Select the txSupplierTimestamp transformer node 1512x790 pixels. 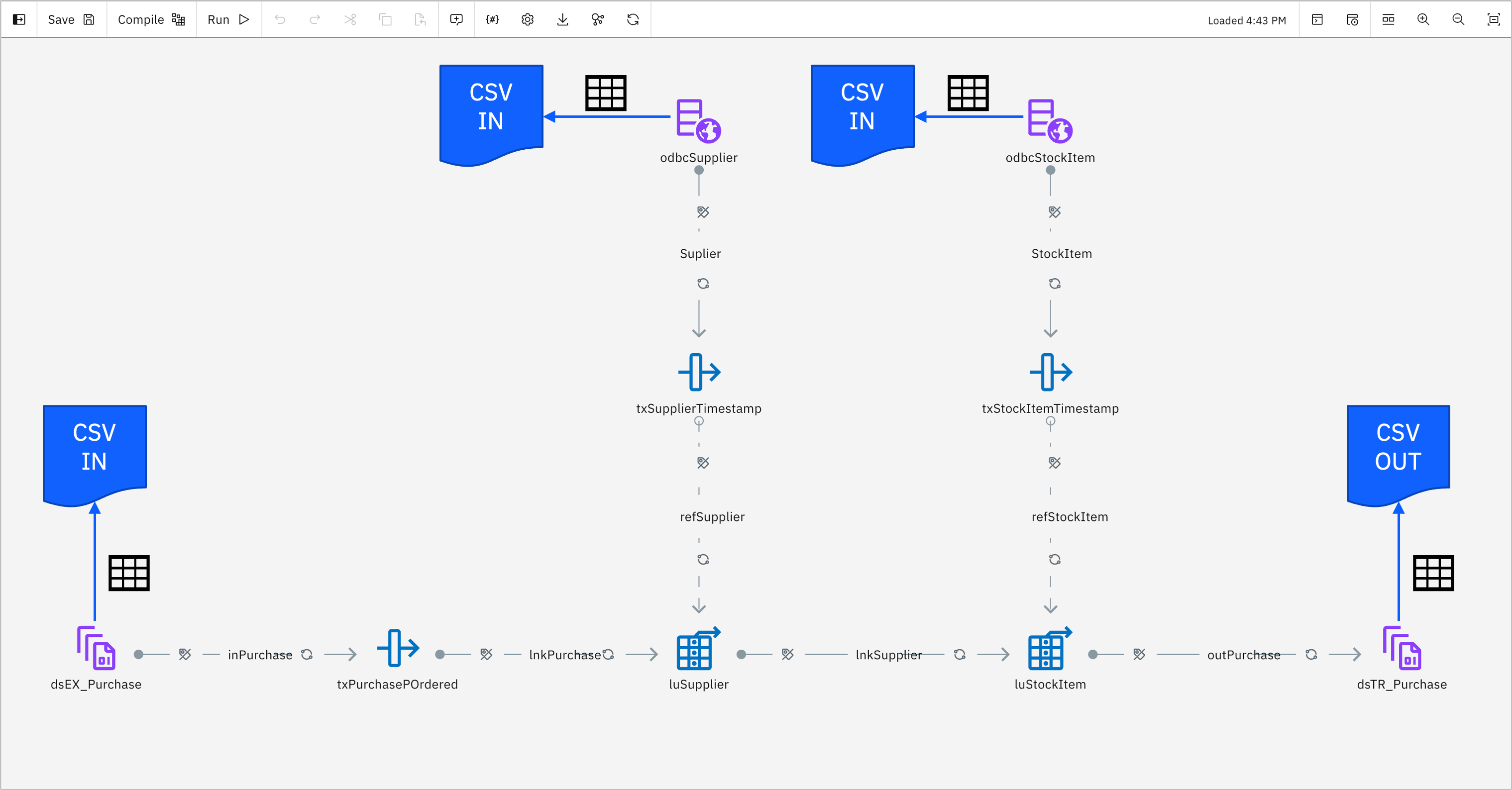tap(698, 372)
